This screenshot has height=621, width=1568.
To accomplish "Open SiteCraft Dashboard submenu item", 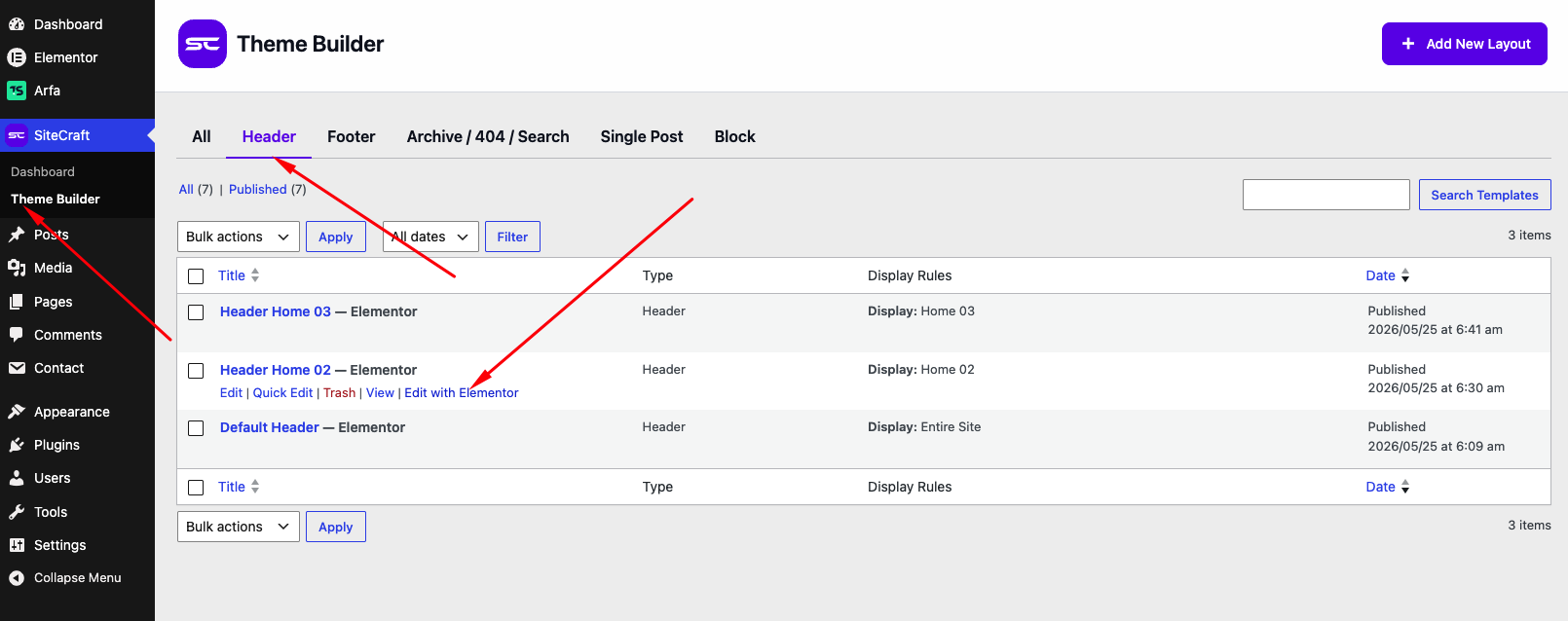I will (x=43, y=171).
